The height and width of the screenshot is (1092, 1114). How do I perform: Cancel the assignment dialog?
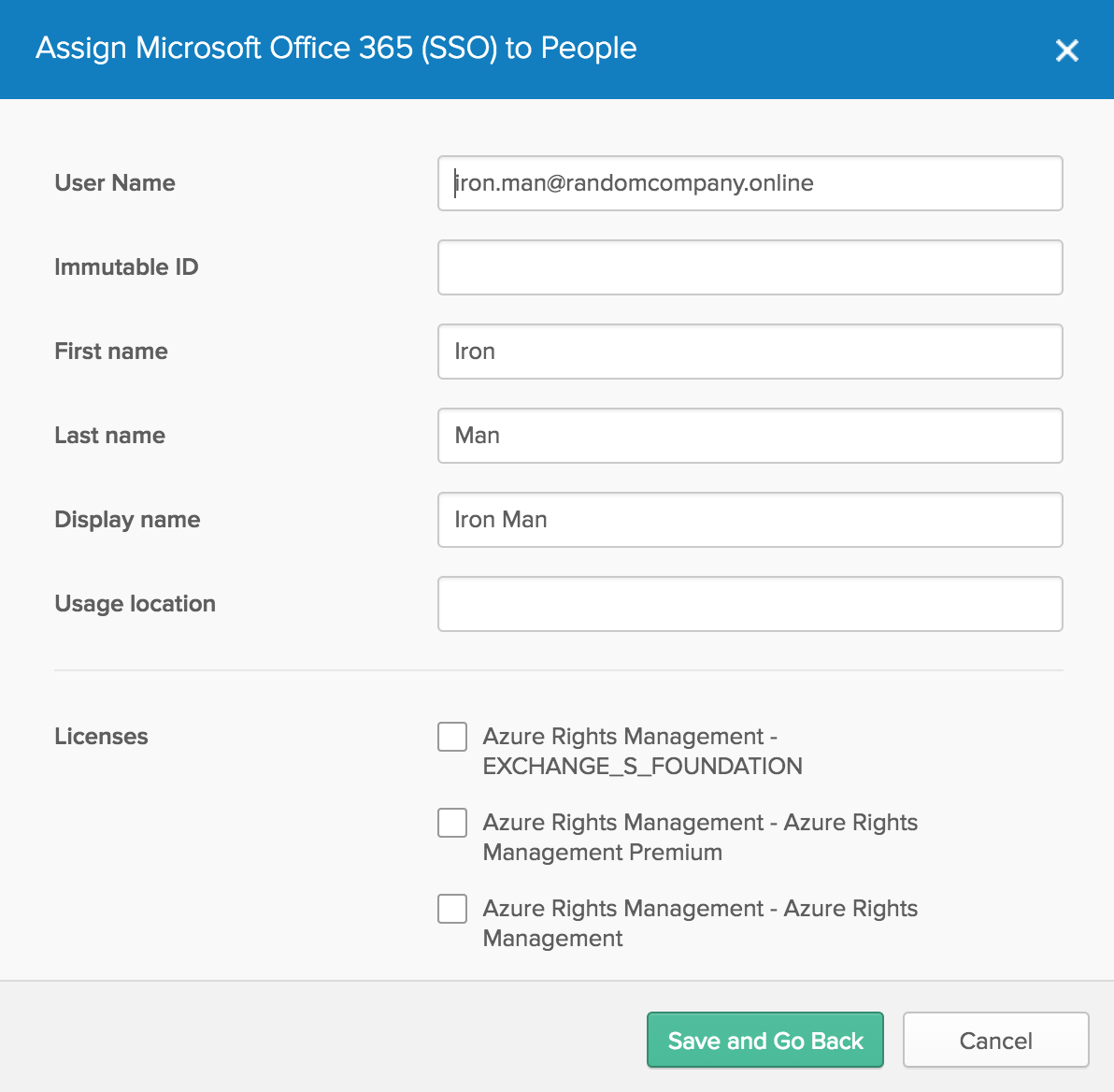click(x=995, y=1040)
